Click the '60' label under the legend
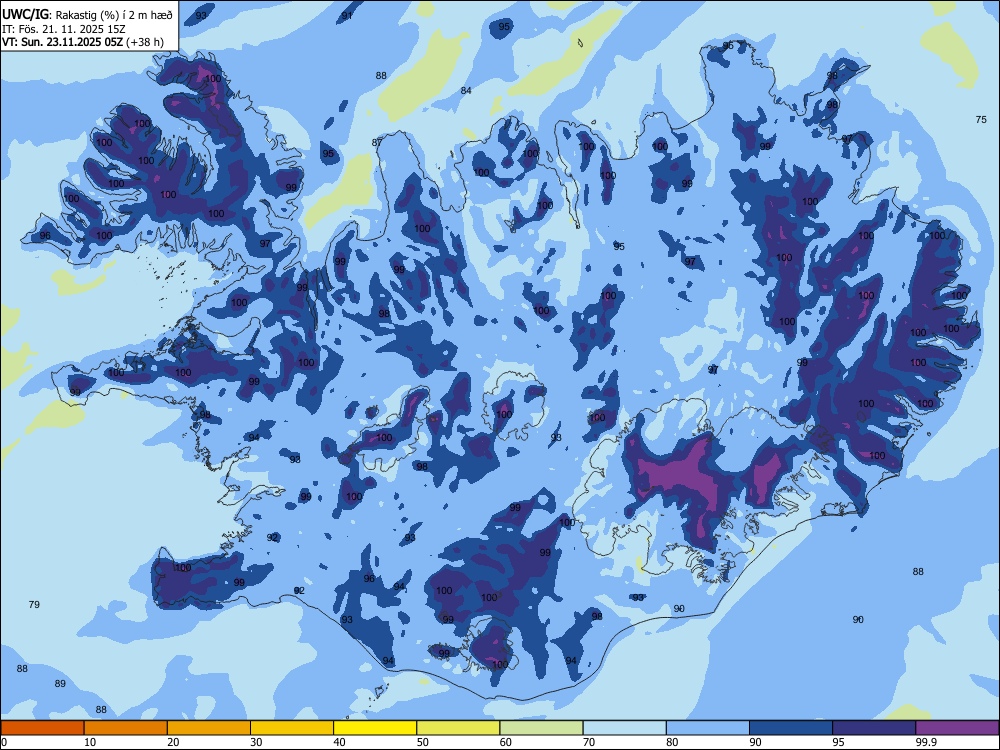Screen dimensions: 1000x750 point(506,742)
